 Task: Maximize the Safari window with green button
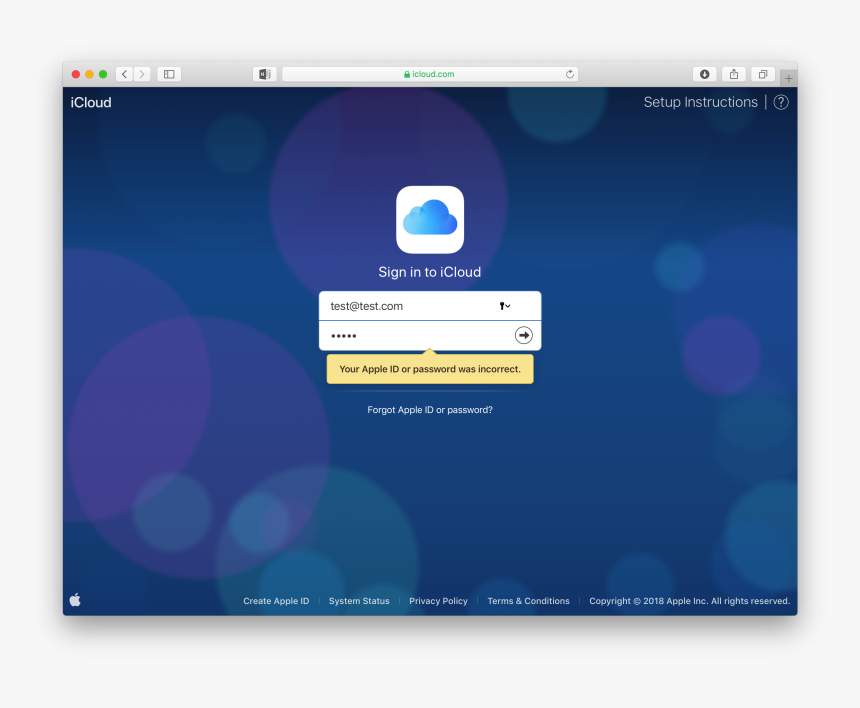[x=103, y=74]
